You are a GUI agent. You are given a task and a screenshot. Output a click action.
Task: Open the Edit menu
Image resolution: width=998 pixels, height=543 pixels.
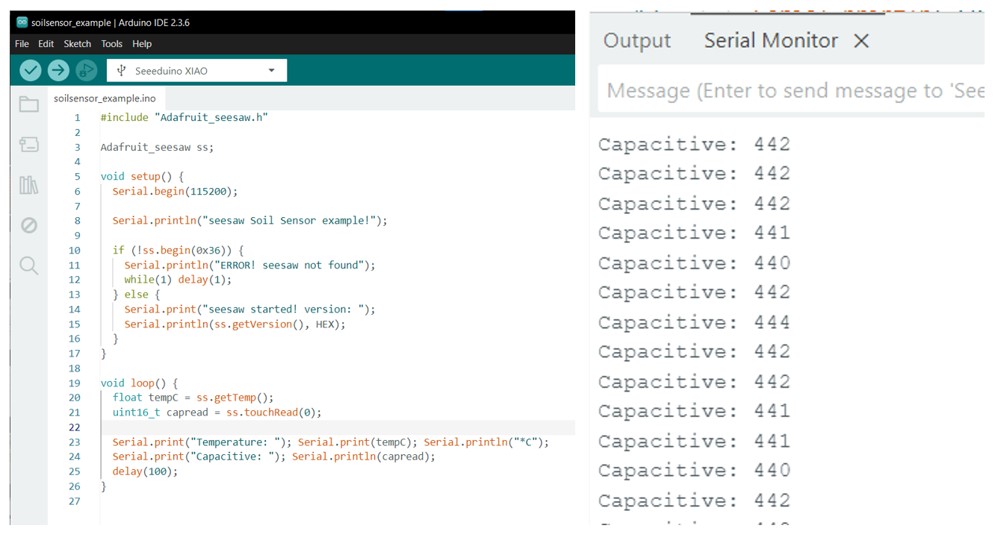pyautogui.click(x=46, y=44)
